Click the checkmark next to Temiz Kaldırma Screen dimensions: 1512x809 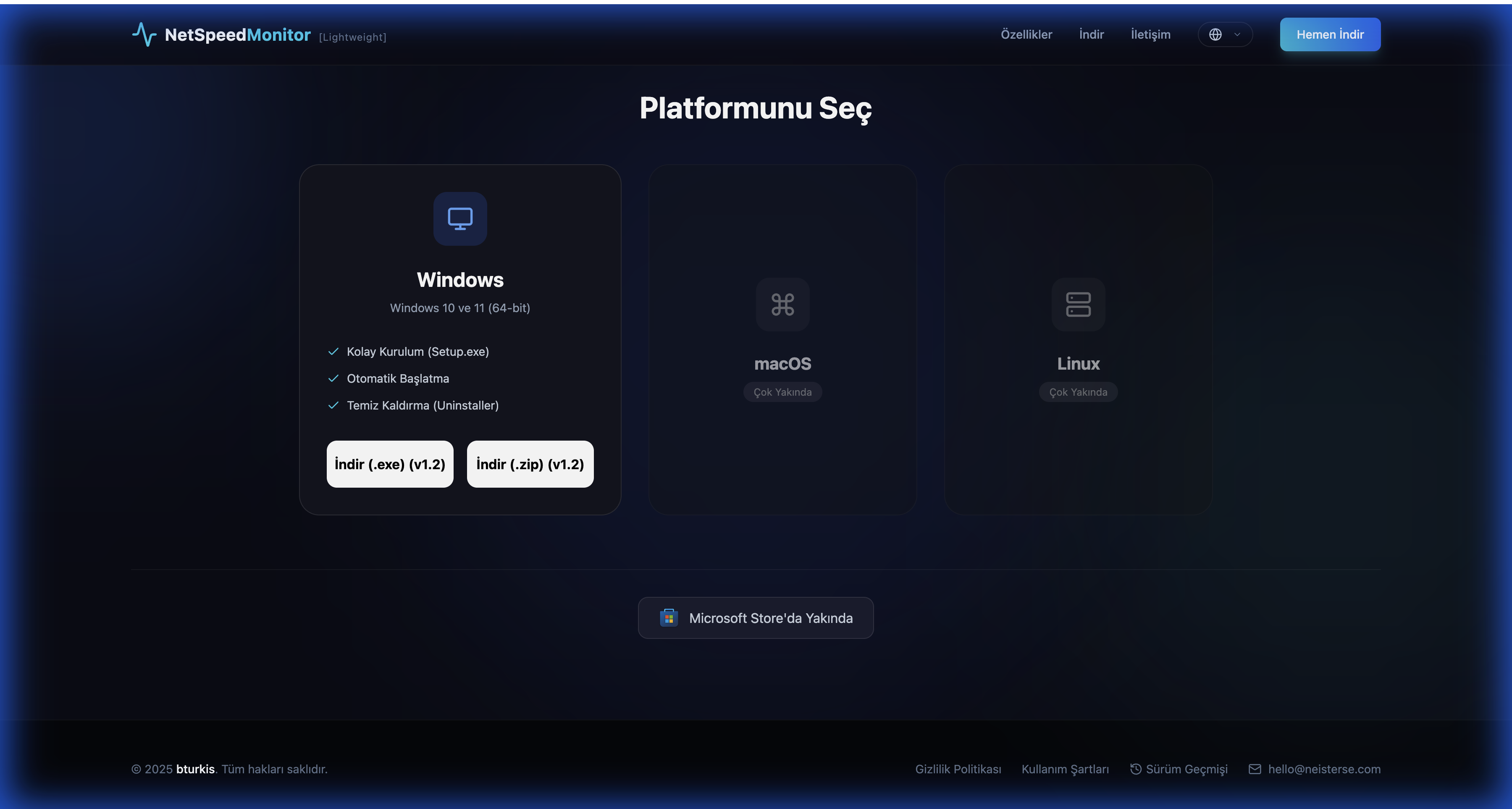pos(333,405)
